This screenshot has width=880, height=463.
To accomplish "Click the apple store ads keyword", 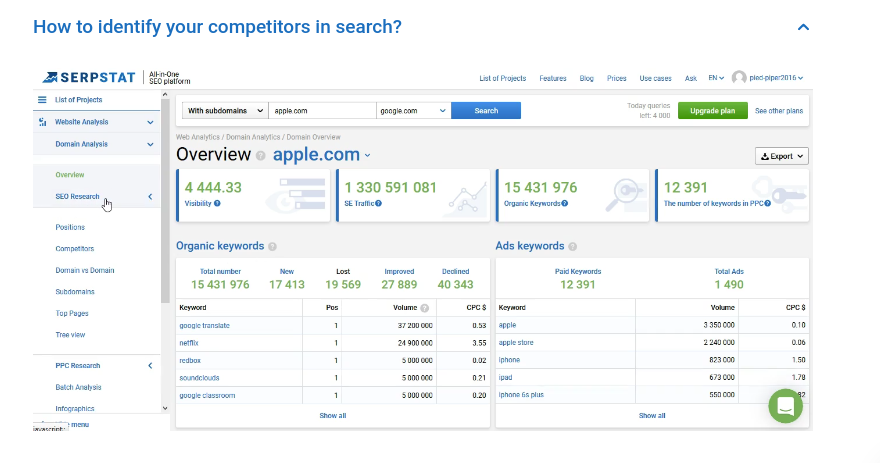I will click(516, 342).
